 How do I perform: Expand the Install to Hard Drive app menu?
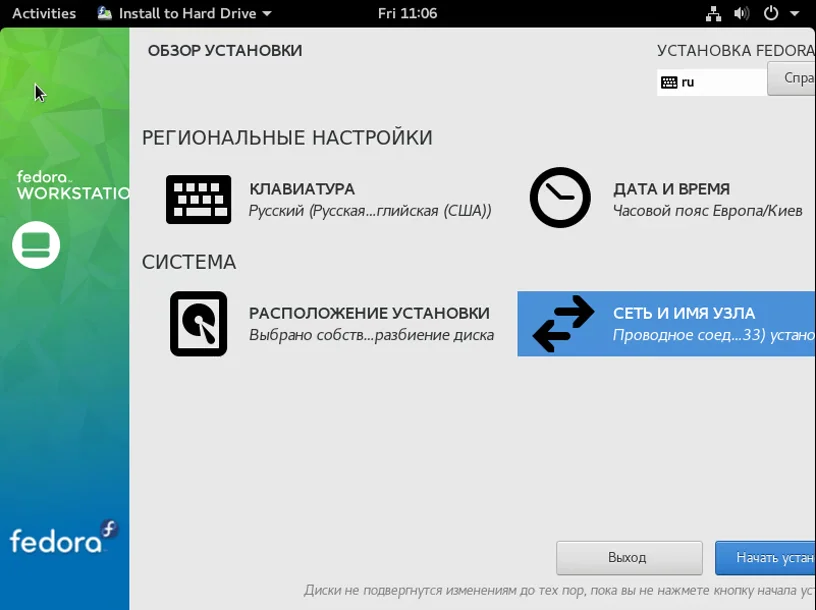185,13
